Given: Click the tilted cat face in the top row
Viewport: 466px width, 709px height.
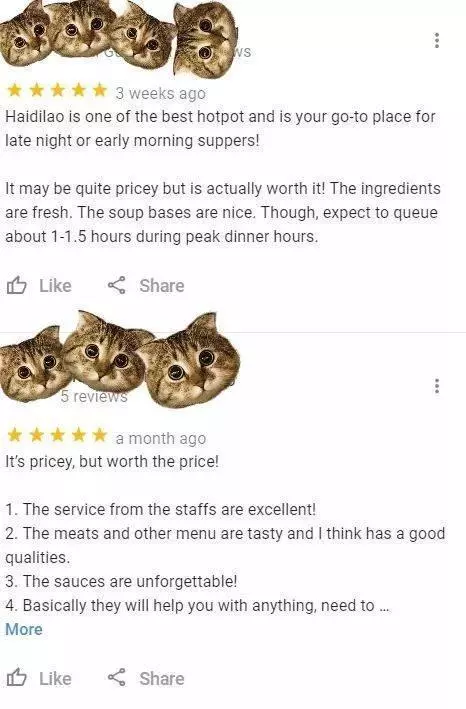Looking at the screenshot, I should pyautogui.click(x=206, y=38).
